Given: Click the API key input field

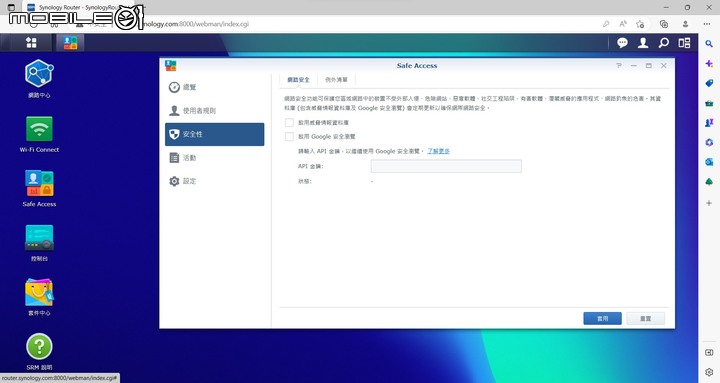Looking at the screenshot, I should (446, 166).
